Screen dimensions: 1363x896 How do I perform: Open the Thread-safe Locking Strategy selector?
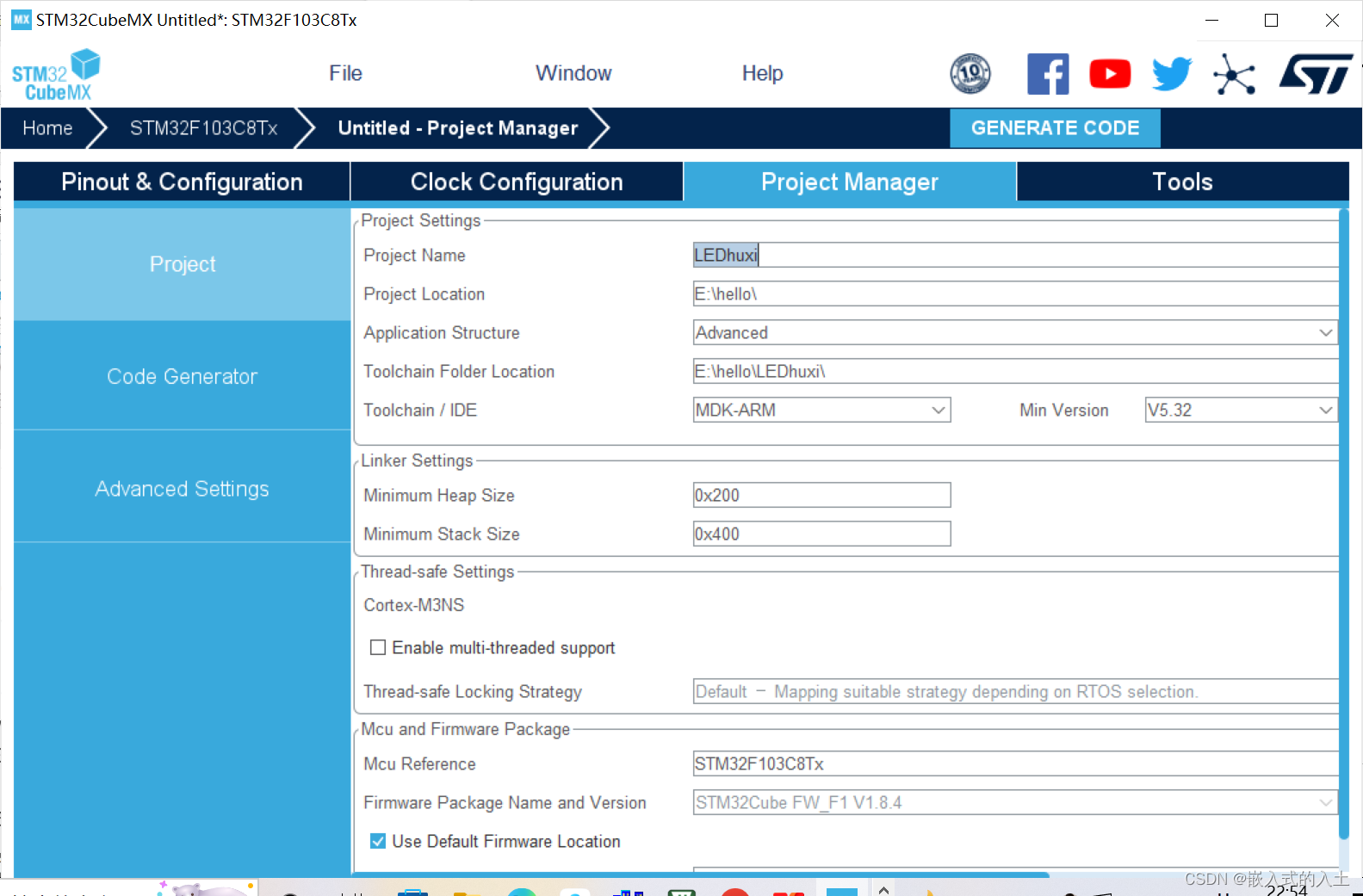1015,691
